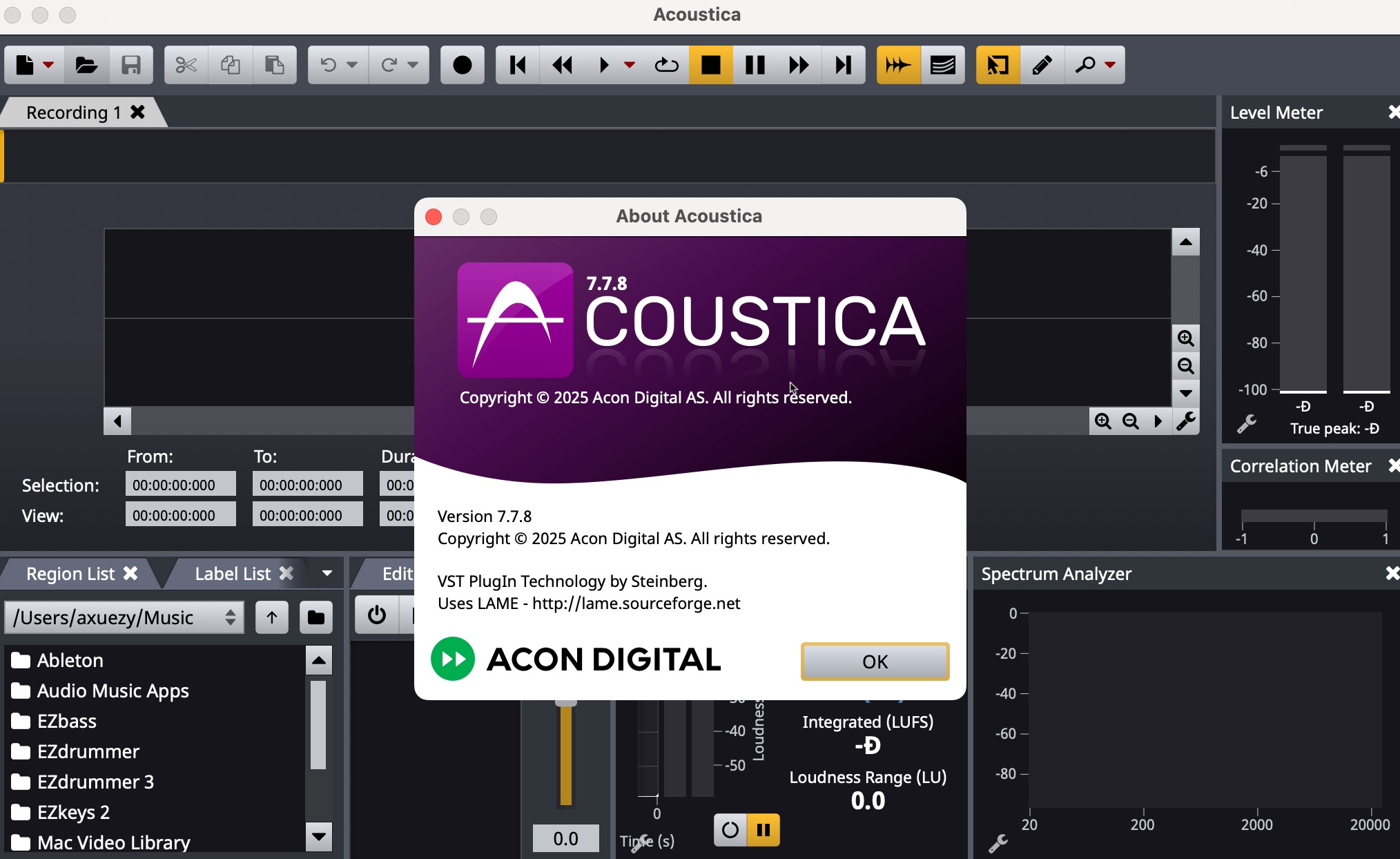Click the horizontal scroll left arrow
Image resolution: width=1400 pixels, height=859 pixels.
(117, 421)
